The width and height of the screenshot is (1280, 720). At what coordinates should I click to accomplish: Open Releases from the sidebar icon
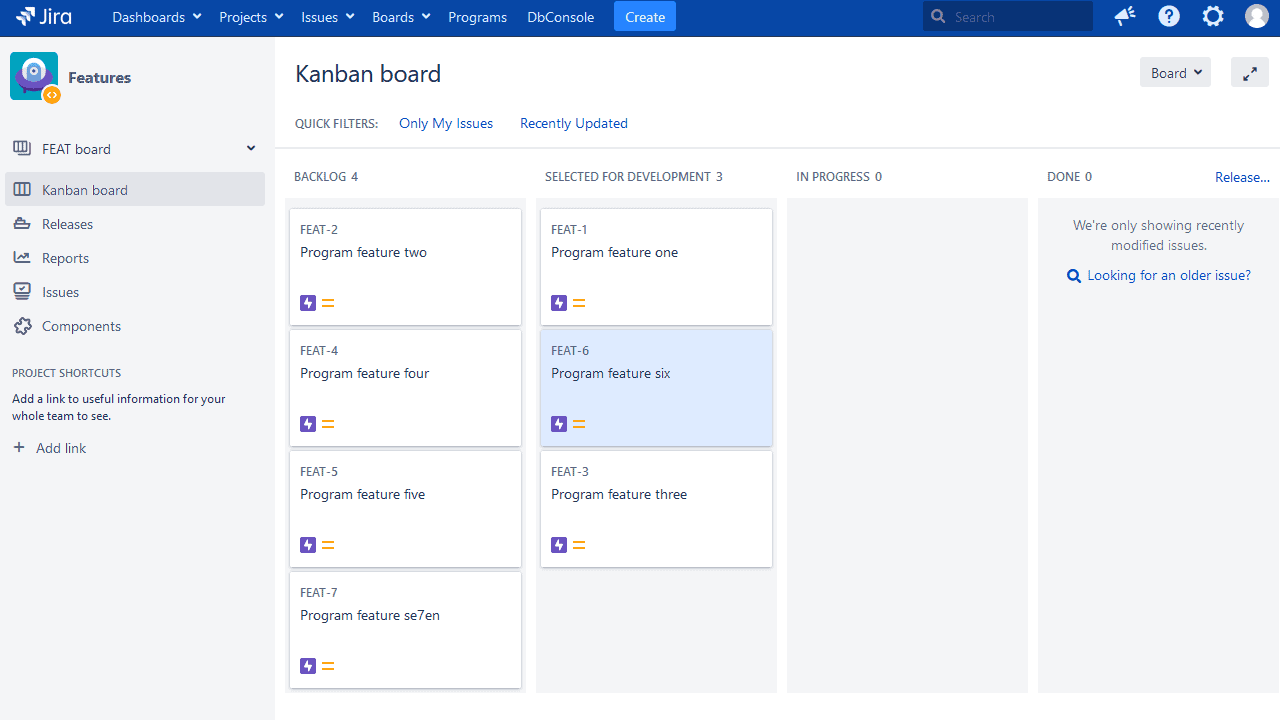click(x=21, y=223)
